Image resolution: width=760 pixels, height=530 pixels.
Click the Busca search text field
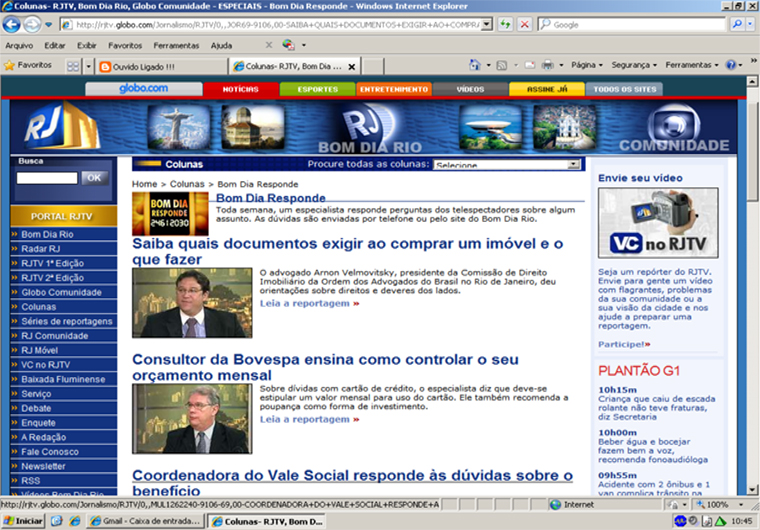(x=47, y=178)
